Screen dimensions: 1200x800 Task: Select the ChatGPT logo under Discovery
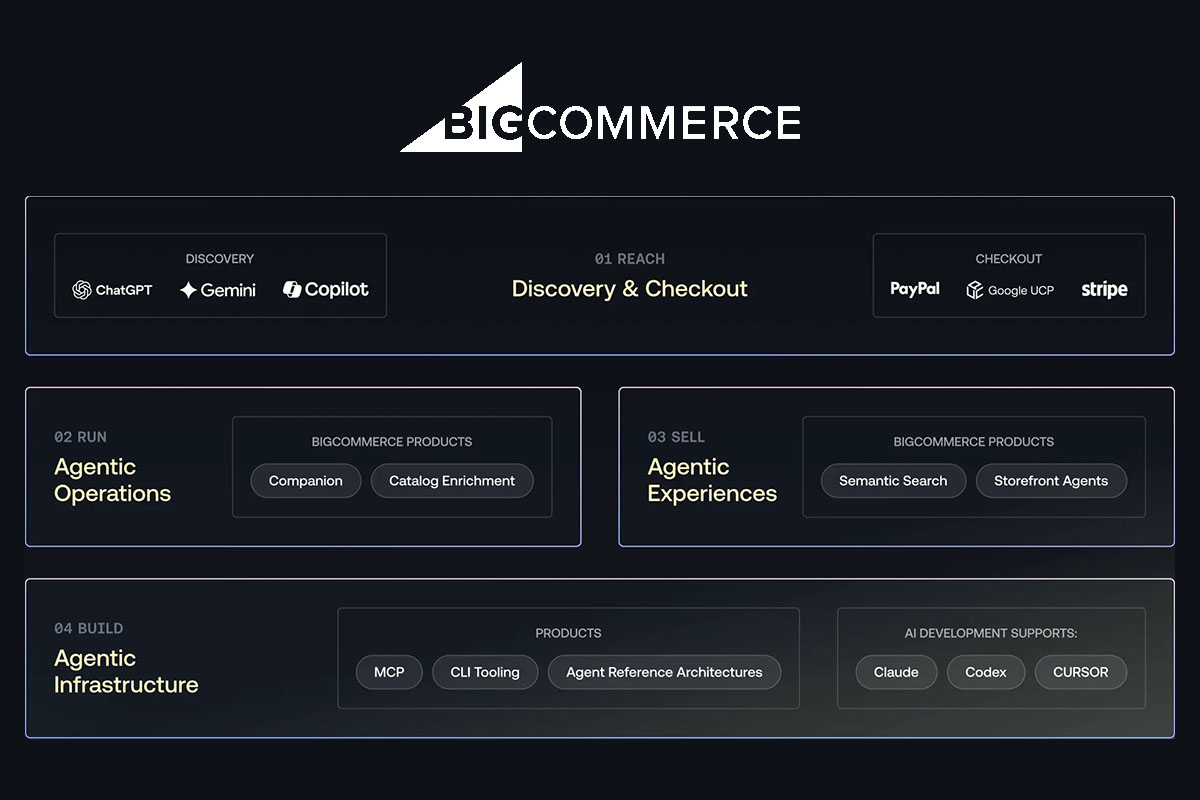(x=112, y=290)
